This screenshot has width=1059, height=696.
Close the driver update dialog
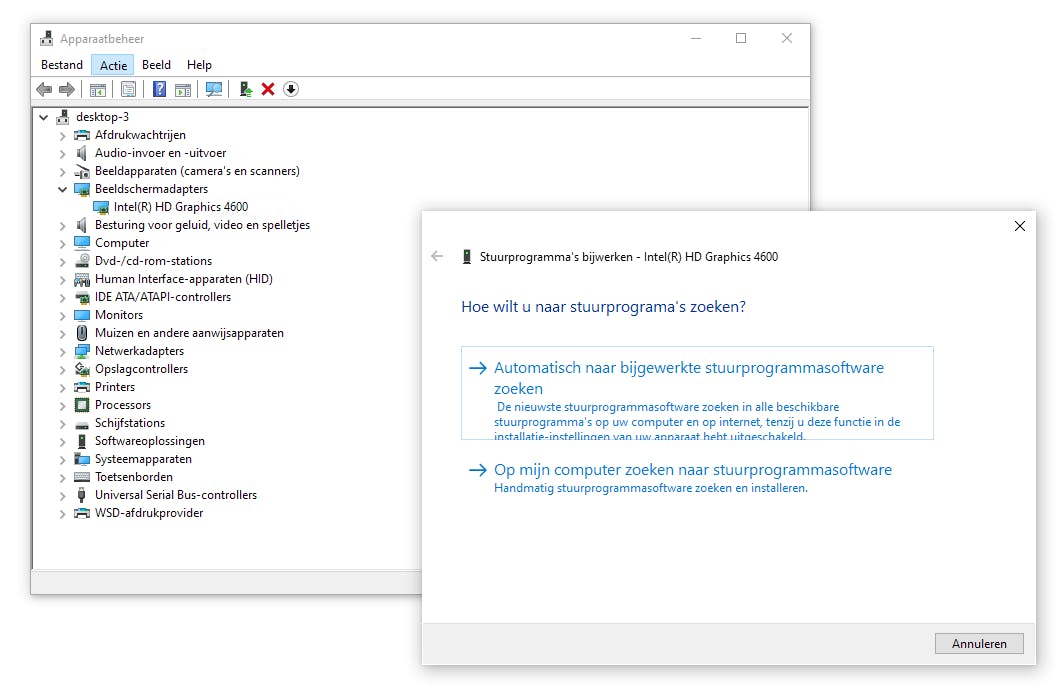pos(1020,226)
